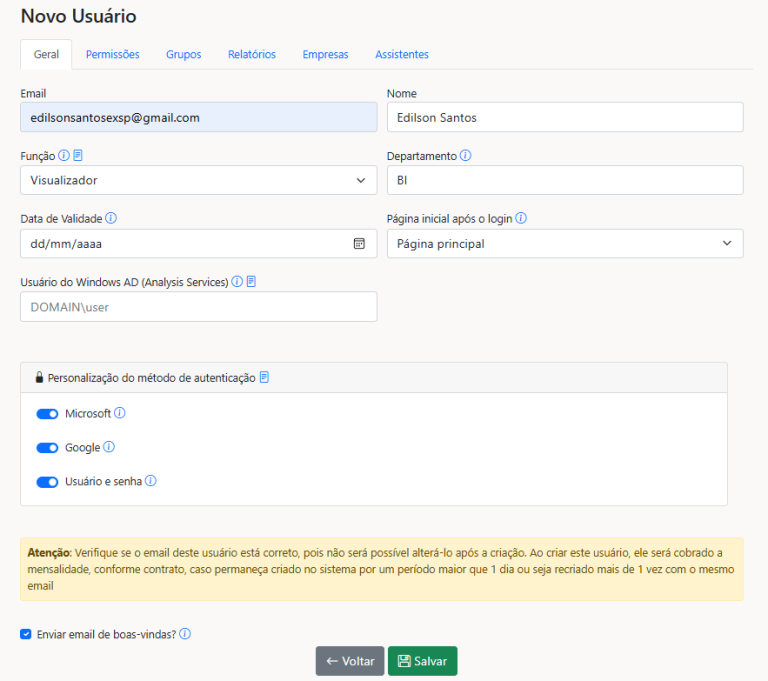Uncheck Enviar email de boas-vindas checkbox
The height and width of the screenshot is (681, 768).
[x=26, y=634]
